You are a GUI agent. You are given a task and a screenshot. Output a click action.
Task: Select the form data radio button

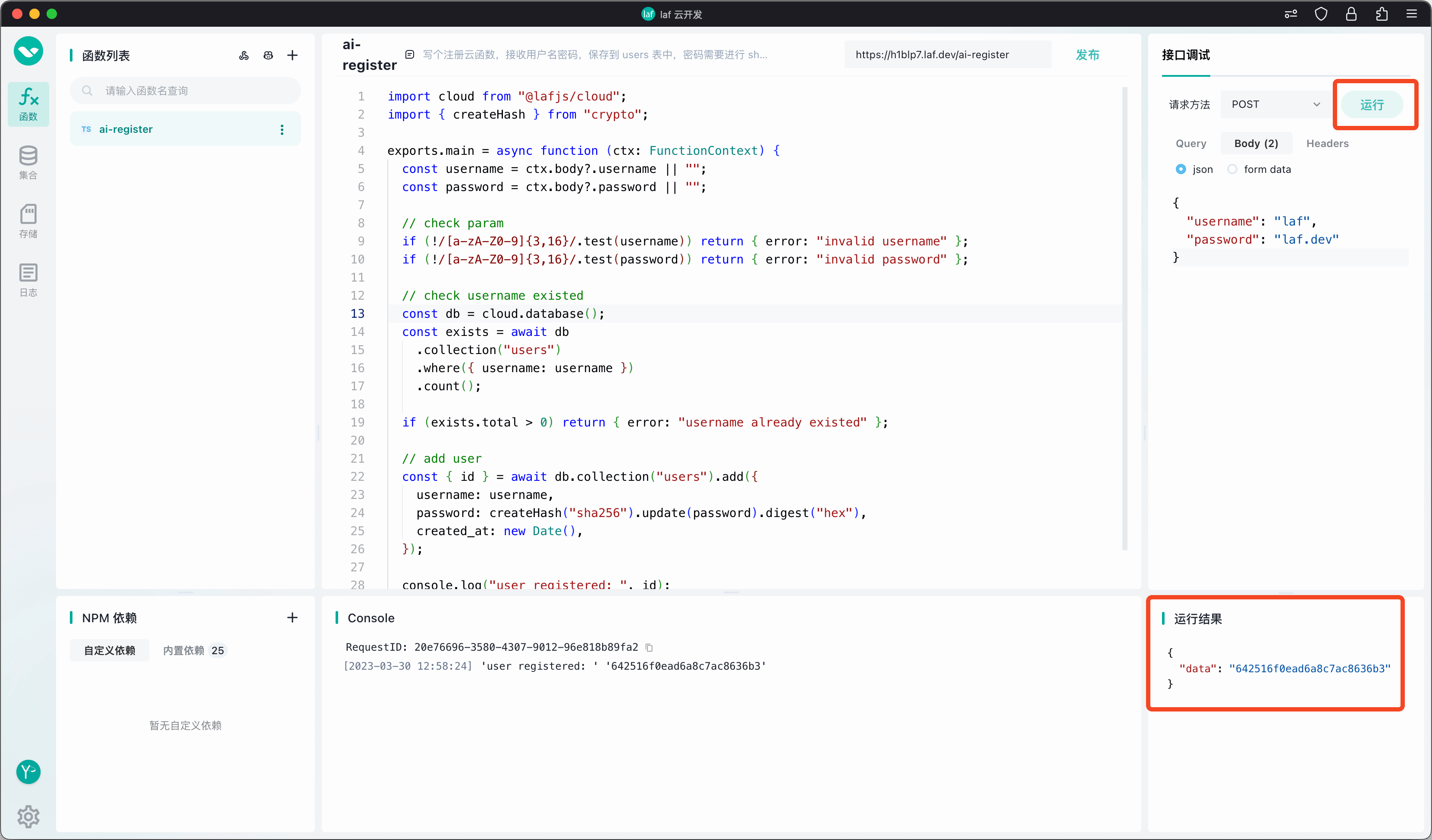point(1232,169)
